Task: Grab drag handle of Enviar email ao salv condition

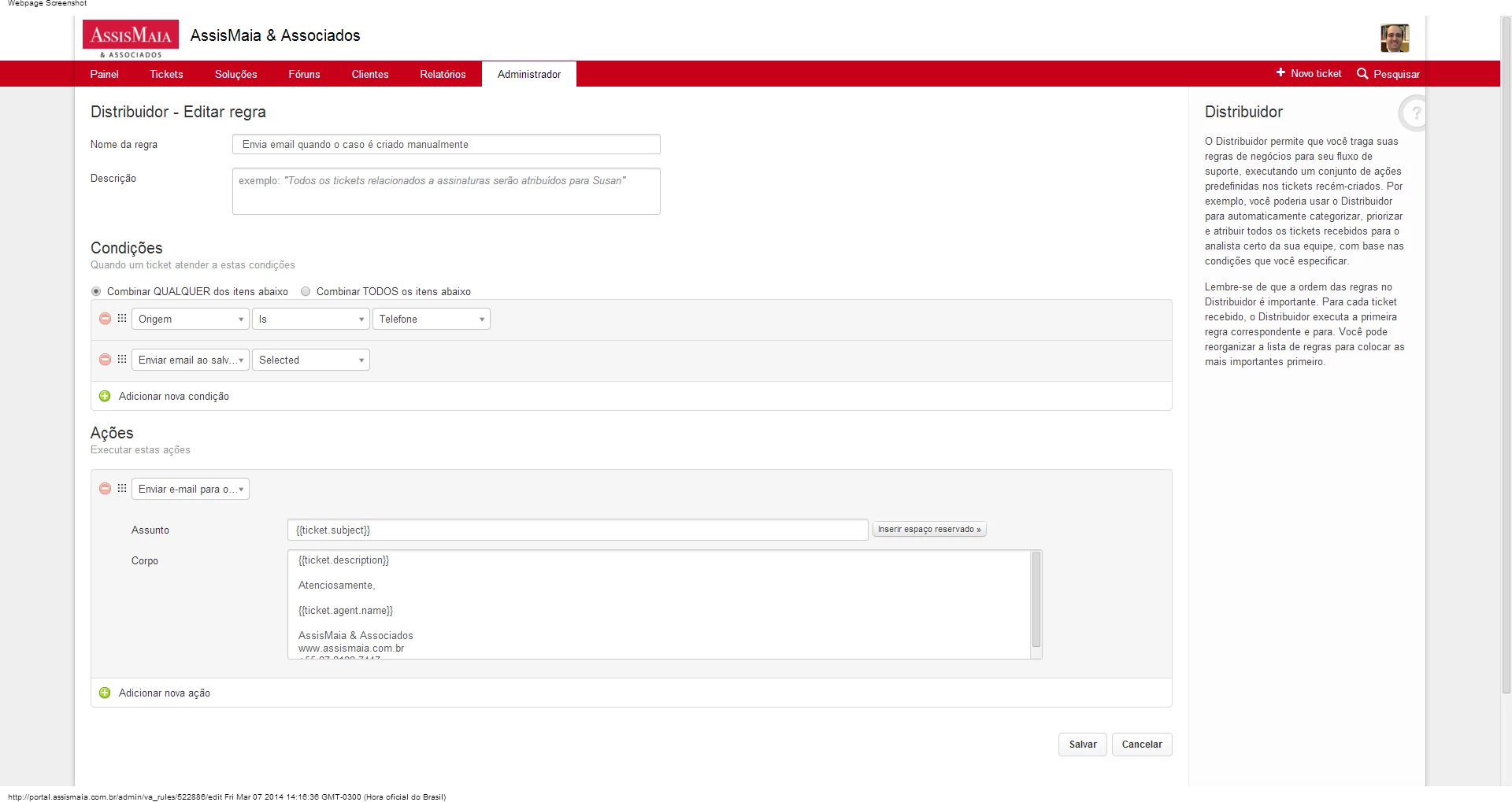Action: click(x=122, y=360)
